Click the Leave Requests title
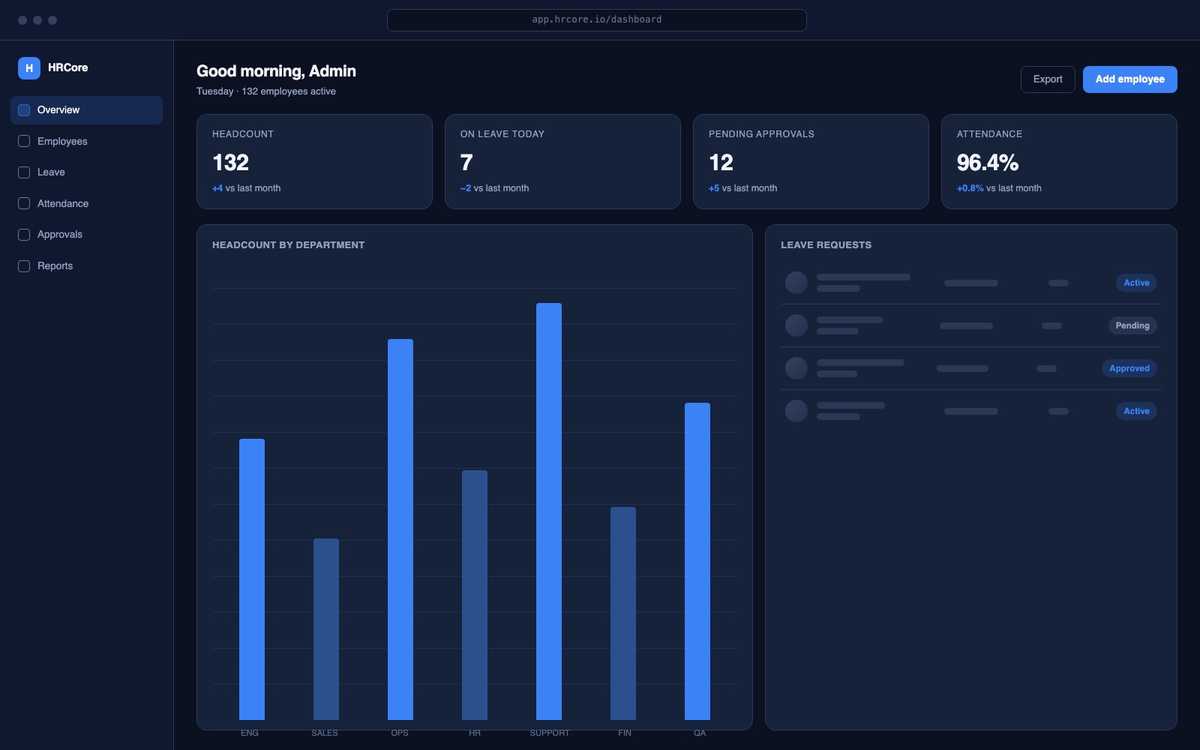This screenshot has height=750, width=1200. click(x=826, y=245)
